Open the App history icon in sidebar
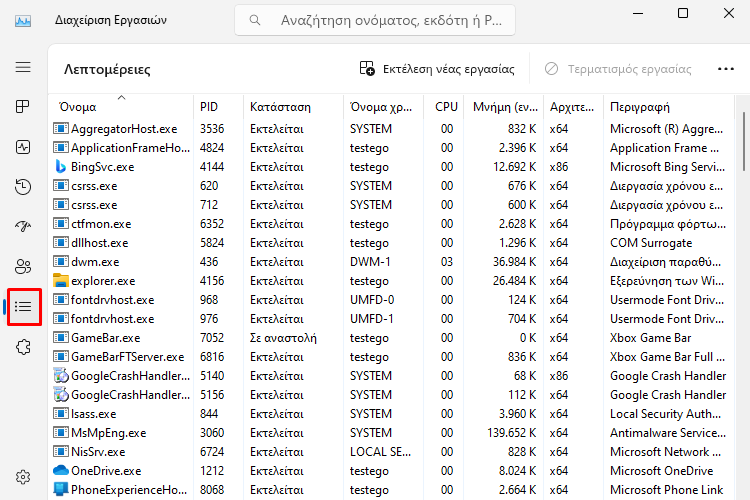 click(x=23, y=187)
